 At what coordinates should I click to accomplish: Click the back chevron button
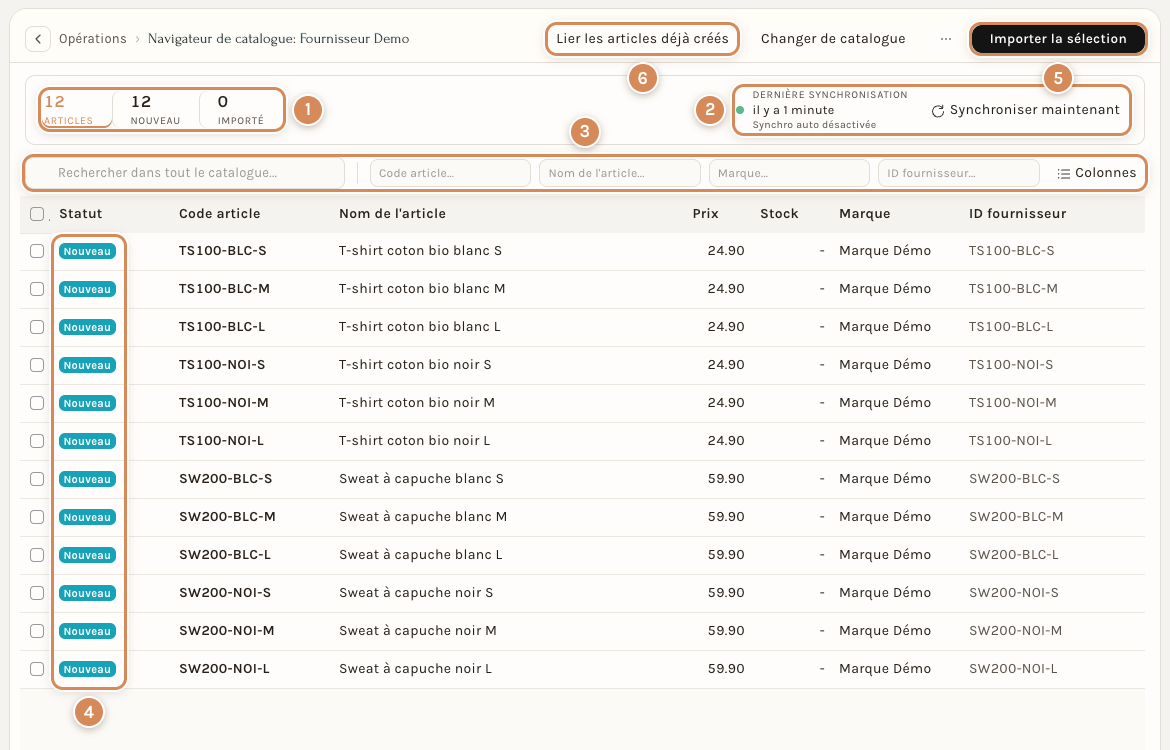pos(38,39)
